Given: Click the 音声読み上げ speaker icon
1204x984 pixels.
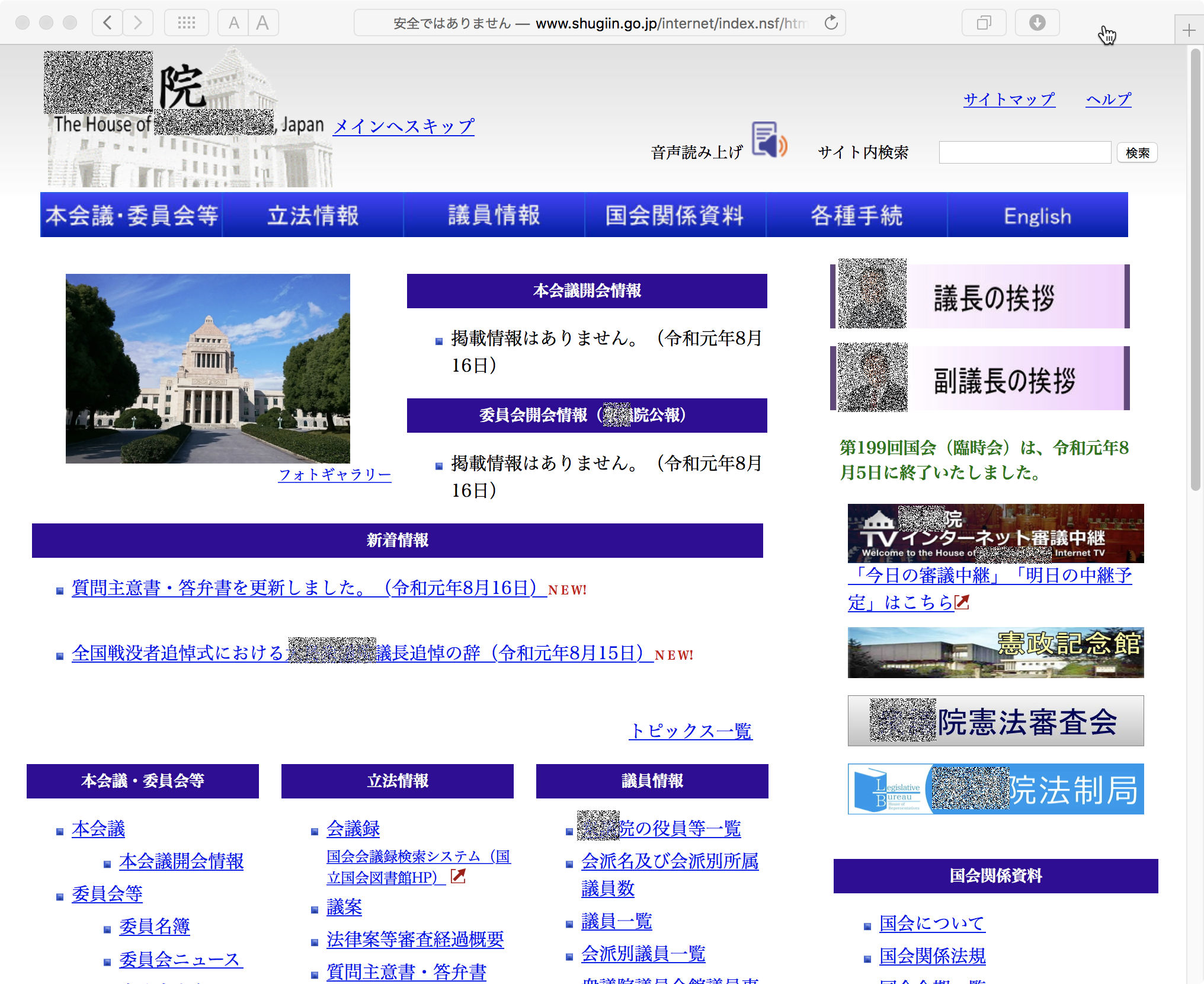Looking at the screenshot, I should coord(769,140).
